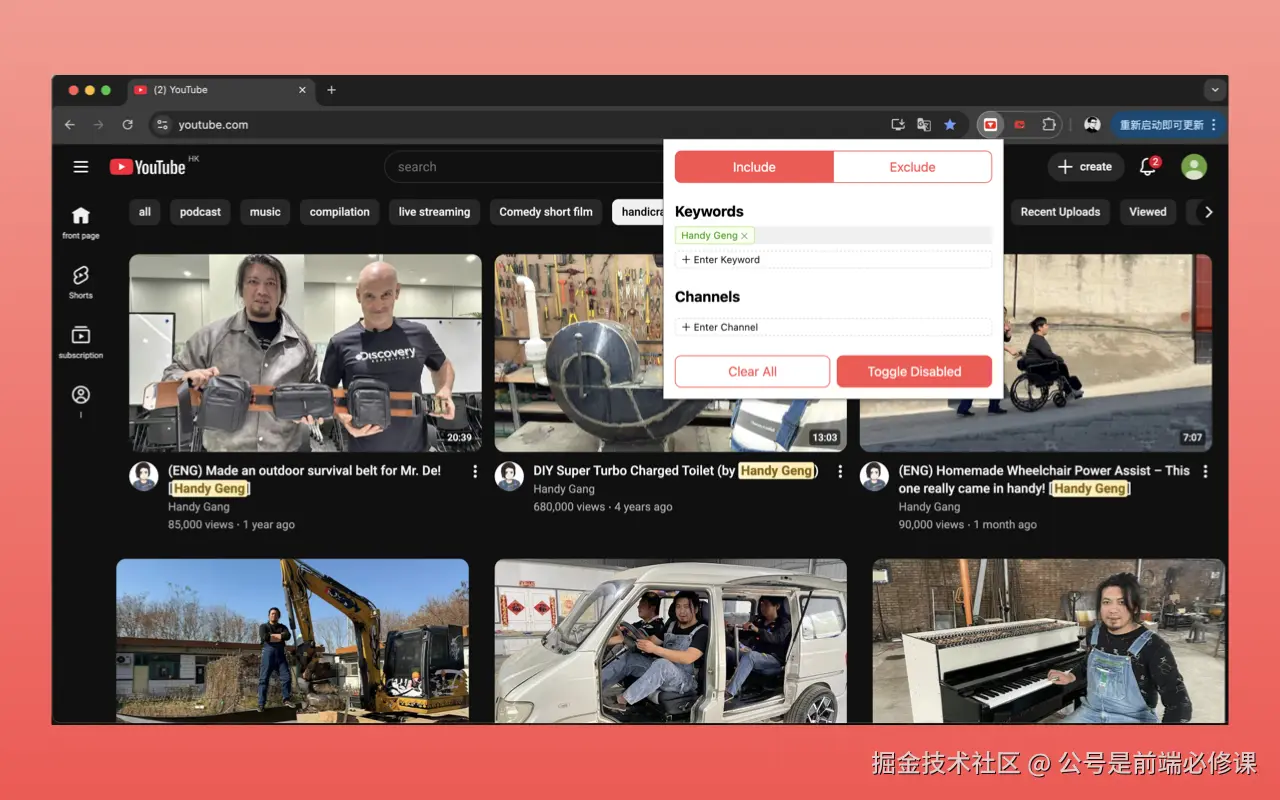
Task: Click the browser forward arrow
Action: [98, 125]
